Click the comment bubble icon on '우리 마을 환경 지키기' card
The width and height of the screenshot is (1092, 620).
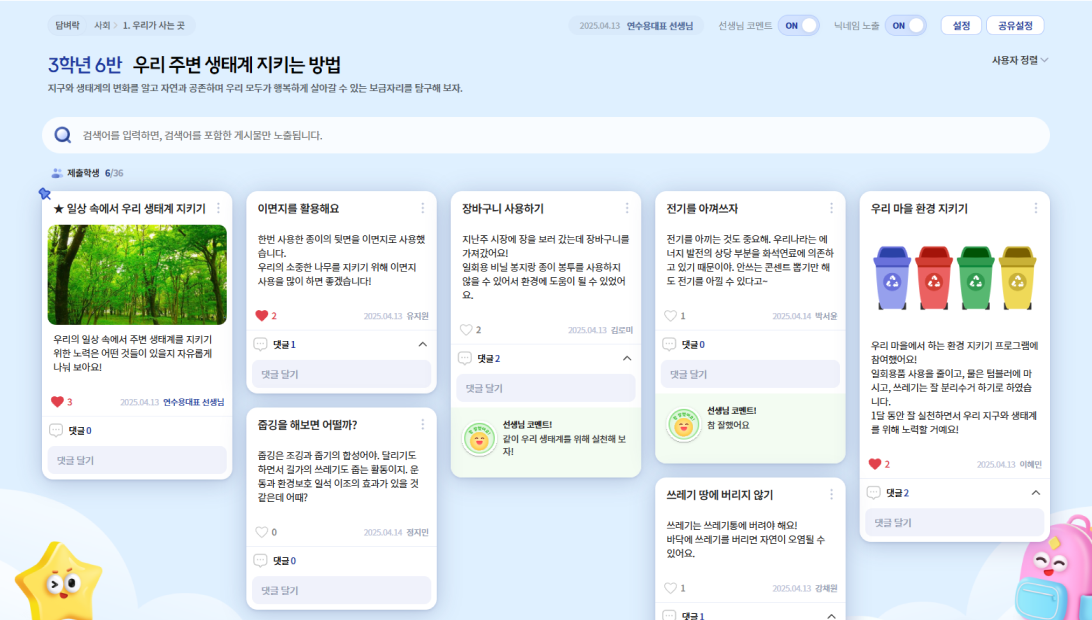[873, 493]
